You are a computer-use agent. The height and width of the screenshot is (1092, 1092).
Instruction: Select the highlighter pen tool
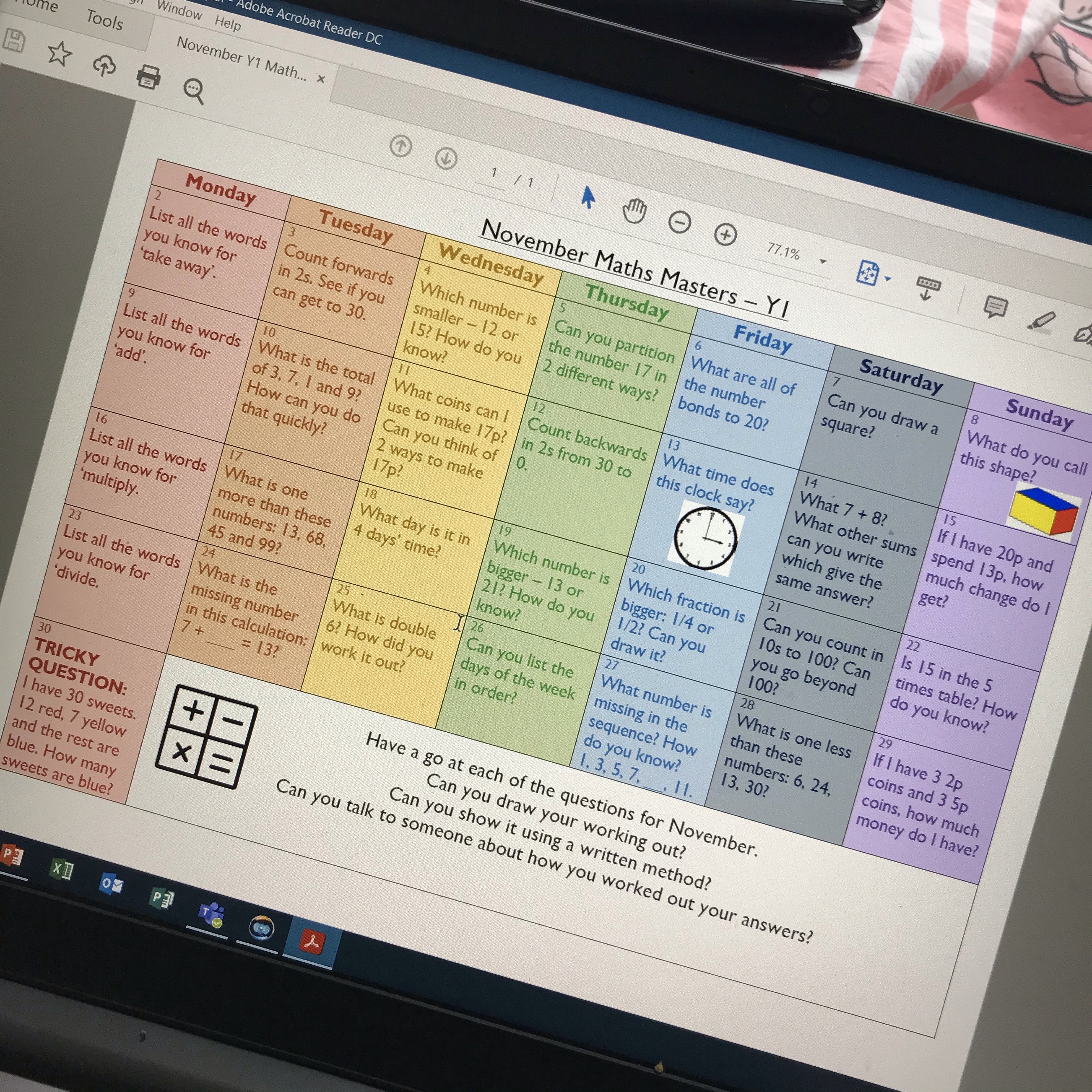coord(1042,320)
